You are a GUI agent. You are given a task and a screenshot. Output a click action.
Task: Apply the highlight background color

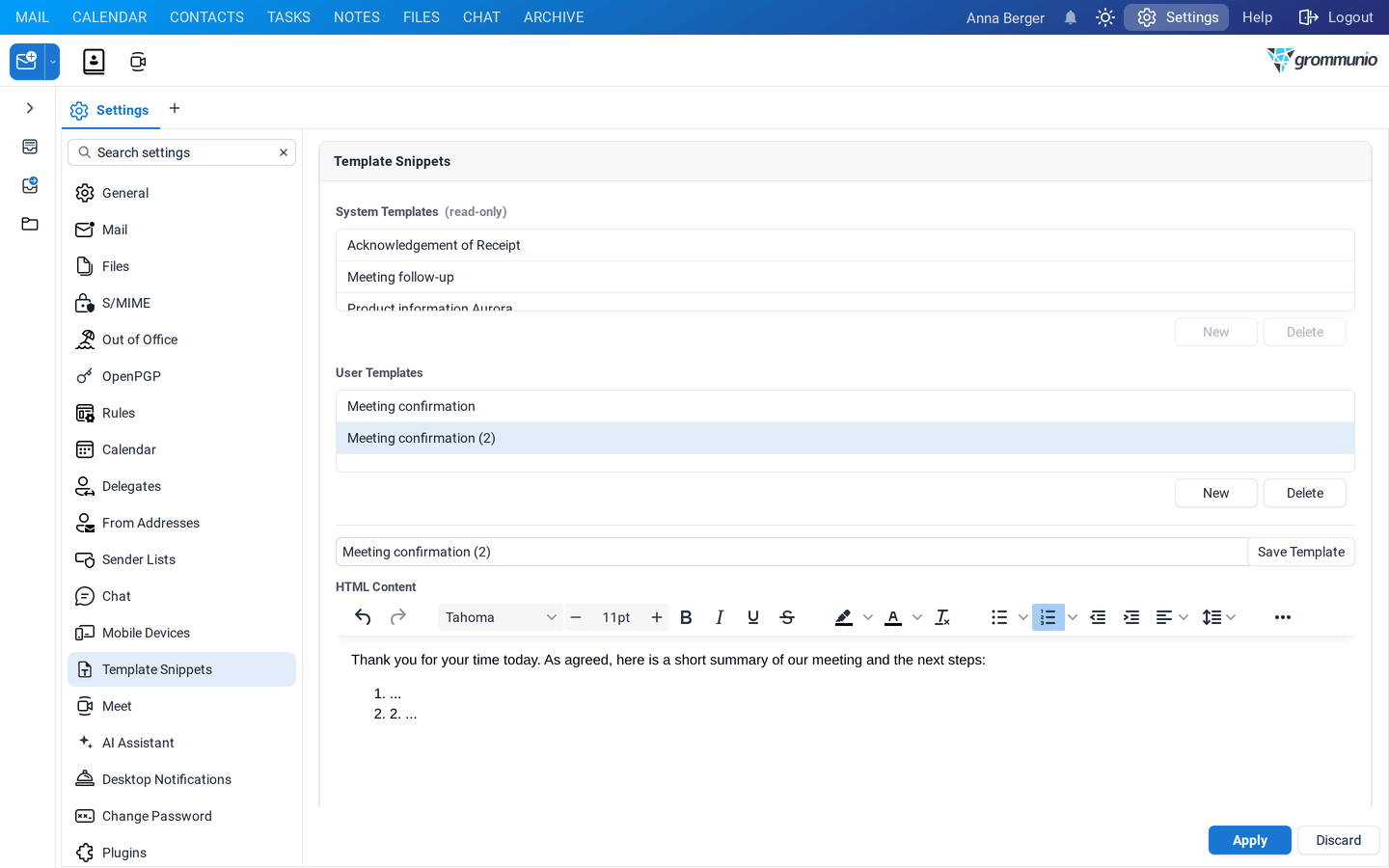(x=844, y=617)
